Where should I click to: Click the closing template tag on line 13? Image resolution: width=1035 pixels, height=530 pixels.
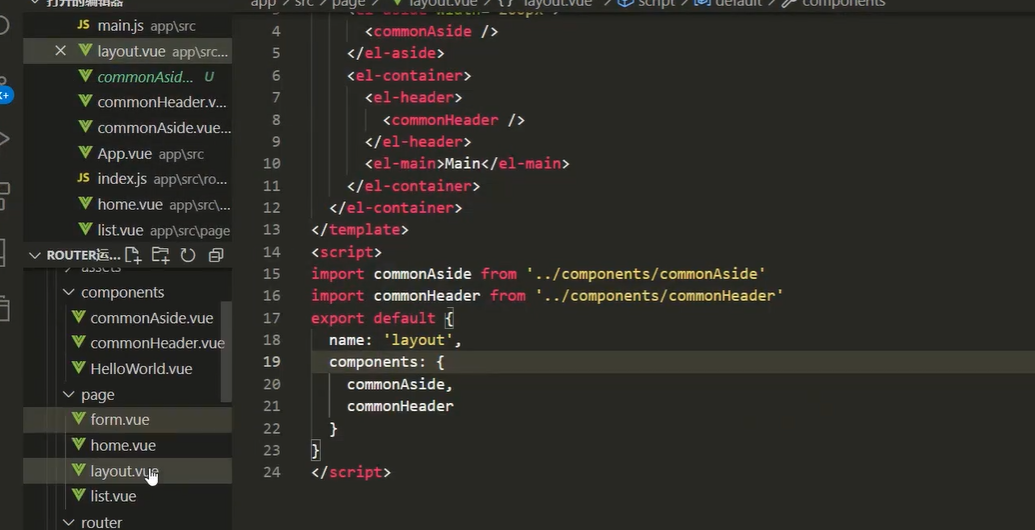click(x=360, y=230)
